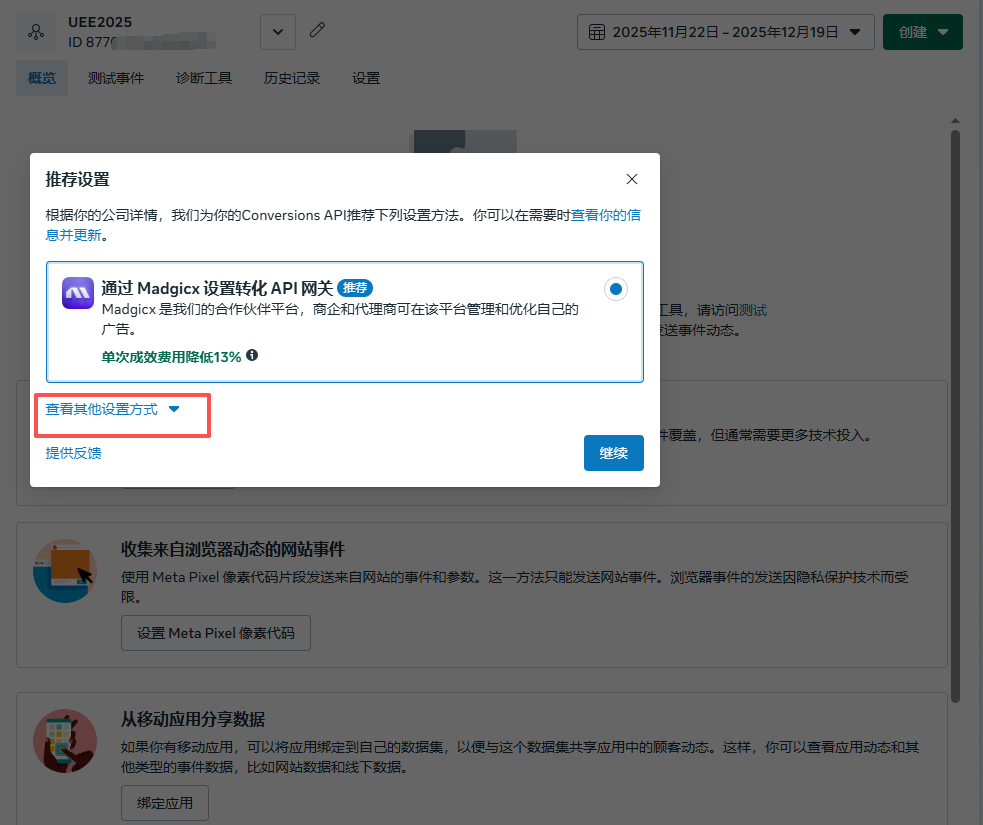Click info icon next to 单次成效费用降低13%
The width and height of the screenshot is (983, 825).
252,355
